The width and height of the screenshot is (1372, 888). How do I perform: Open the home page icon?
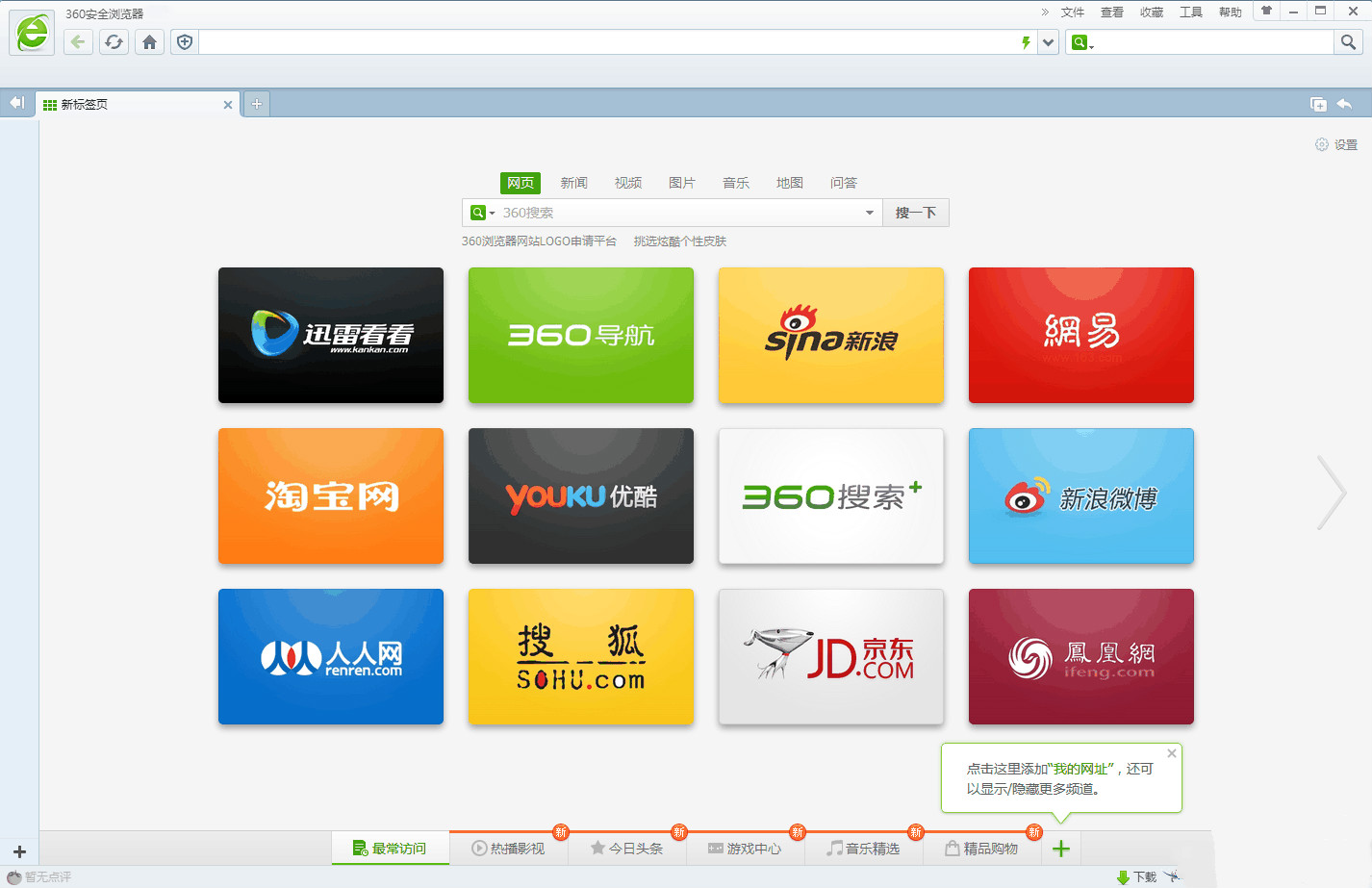(x=149, y=42)
